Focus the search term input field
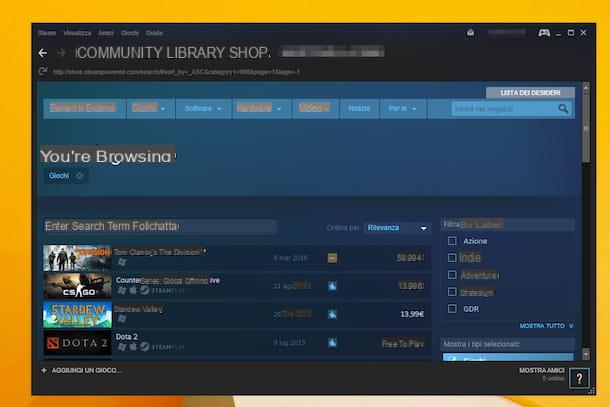Viewport: 610px width, 407px height. click(160, 226)
